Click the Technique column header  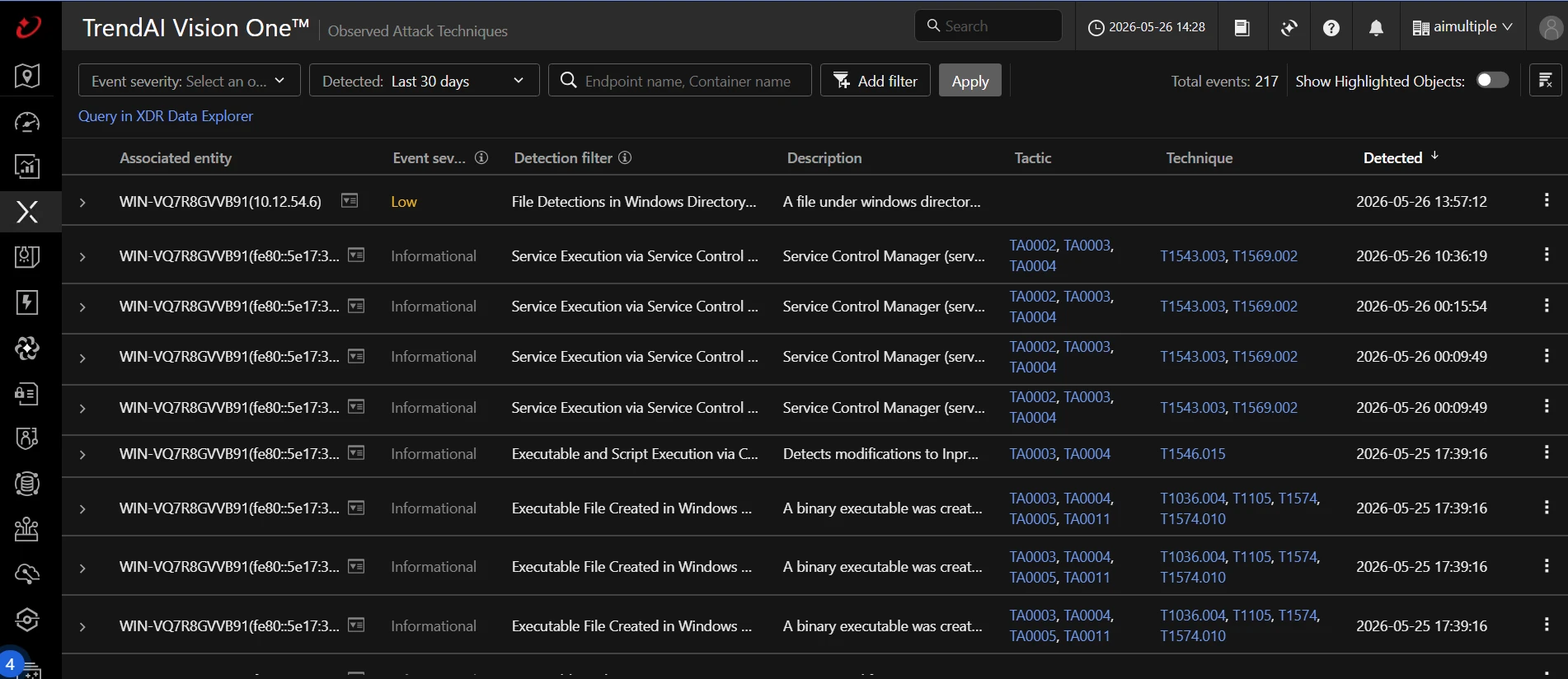(1199, 157)
